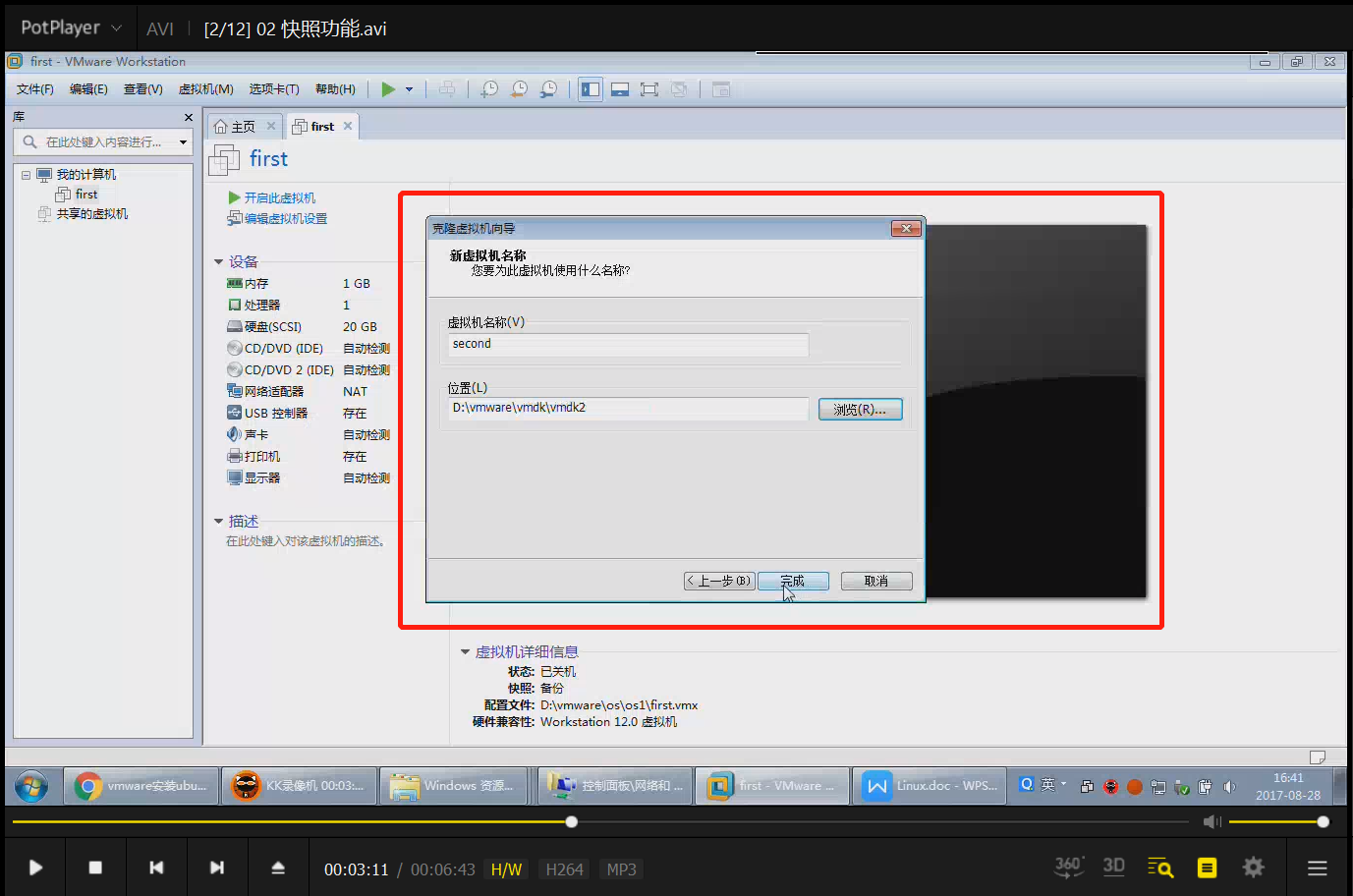Select 共享的虚拟机 in the library tree
This screenshot has width=1353, height=896.
(92, 214)
